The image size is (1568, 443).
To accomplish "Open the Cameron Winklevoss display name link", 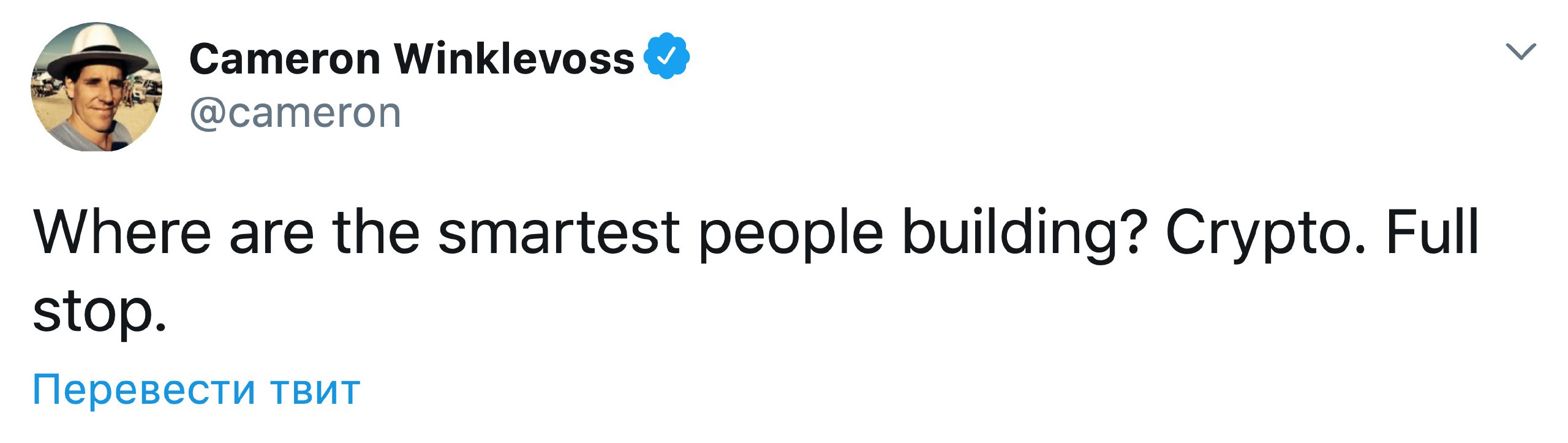I will (412, 59).
